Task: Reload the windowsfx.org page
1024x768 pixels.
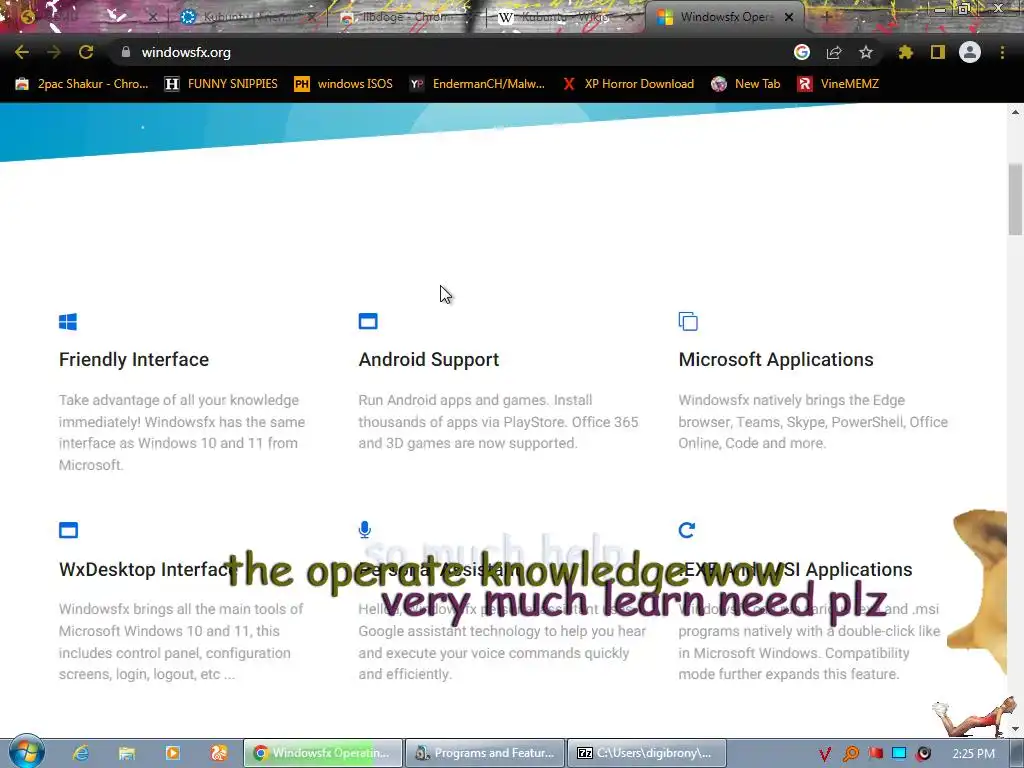Action: click(x=86, y=52)
